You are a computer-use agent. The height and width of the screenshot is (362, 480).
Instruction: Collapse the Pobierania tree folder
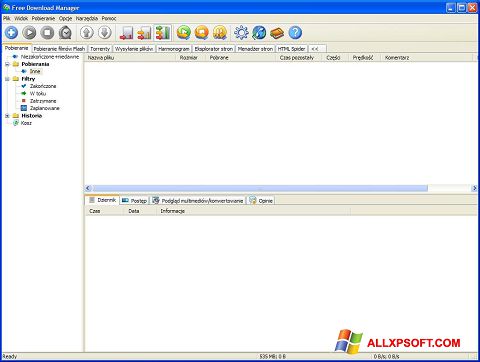[7, 64]
